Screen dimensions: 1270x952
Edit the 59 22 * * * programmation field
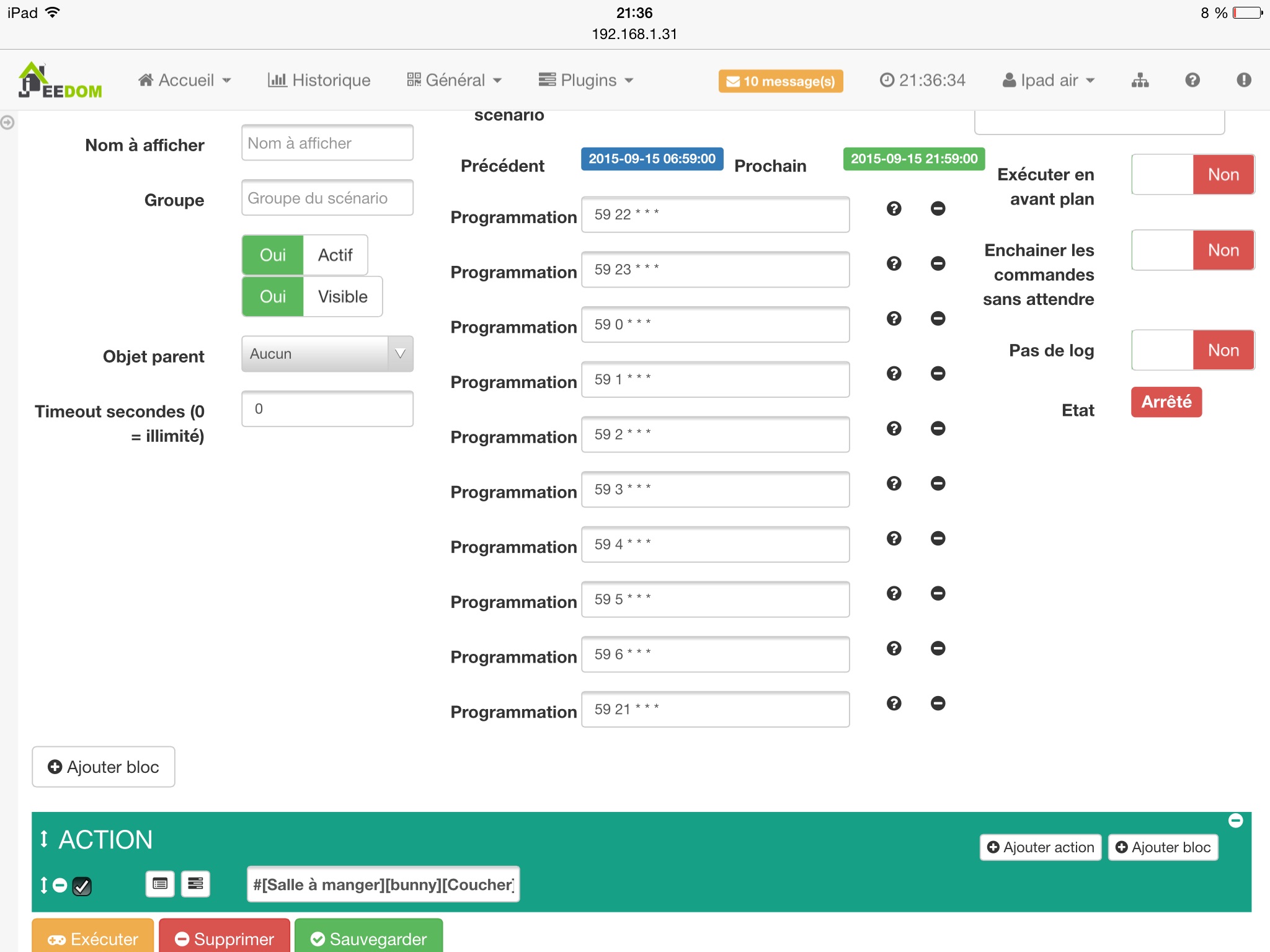716,215
